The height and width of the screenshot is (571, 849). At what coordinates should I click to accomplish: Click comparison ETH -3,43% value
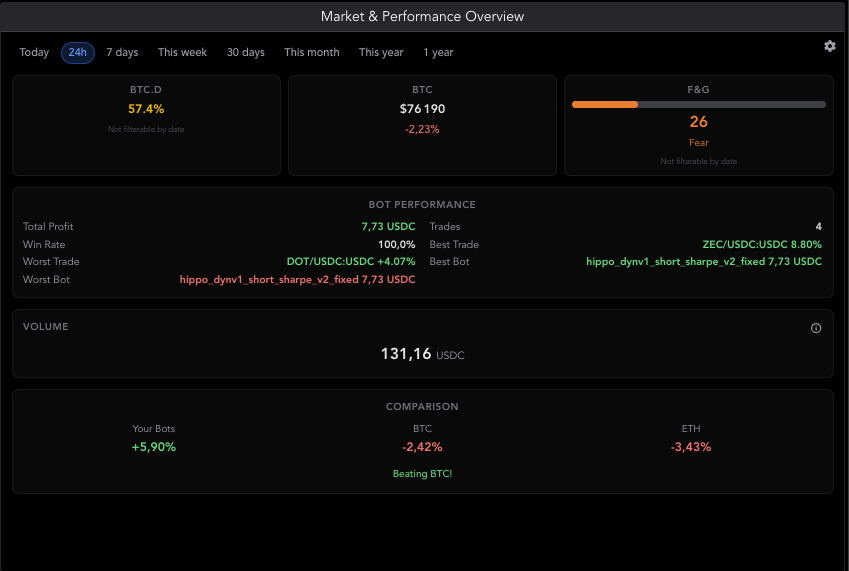pos(691,447)
